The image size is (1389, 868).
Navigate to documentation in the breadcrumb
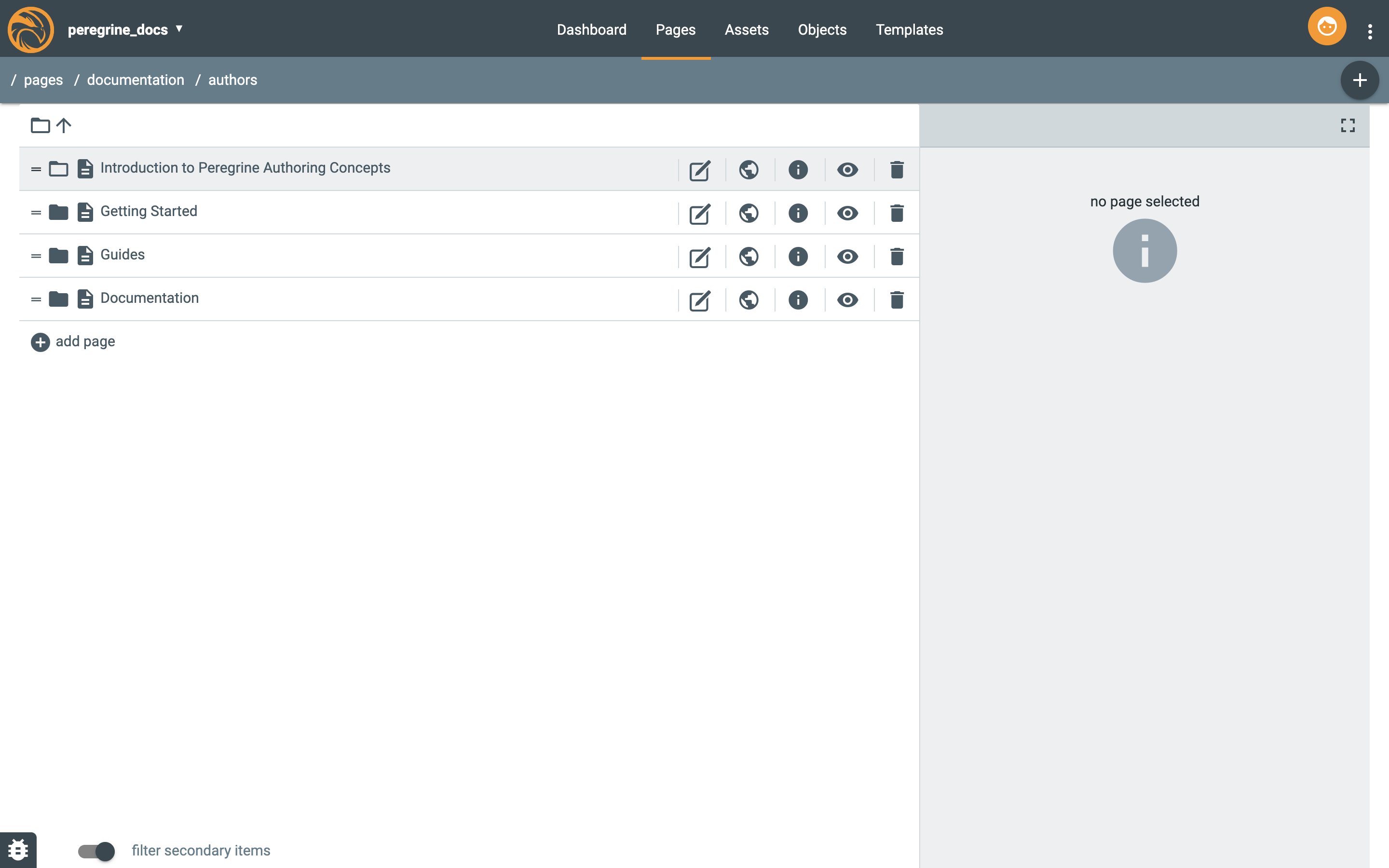(136, 80)
